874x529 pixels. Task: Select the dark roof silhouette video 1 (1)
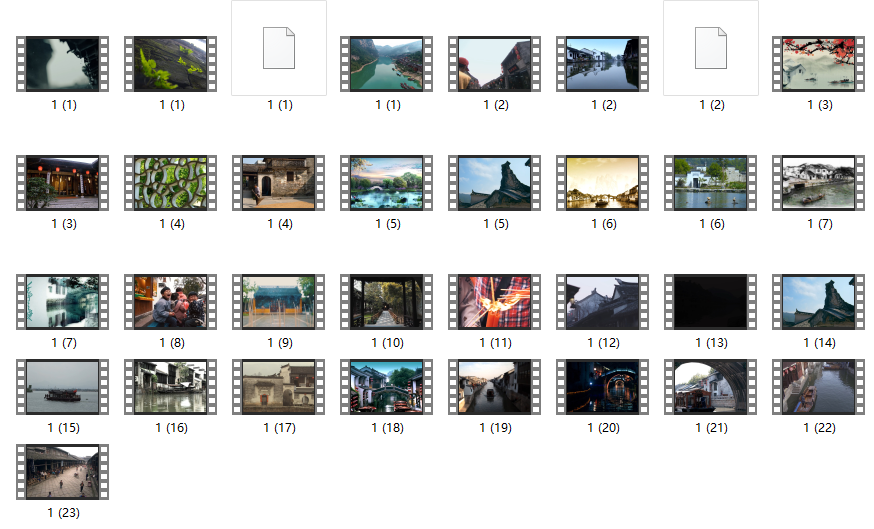(x=62, y=64)
